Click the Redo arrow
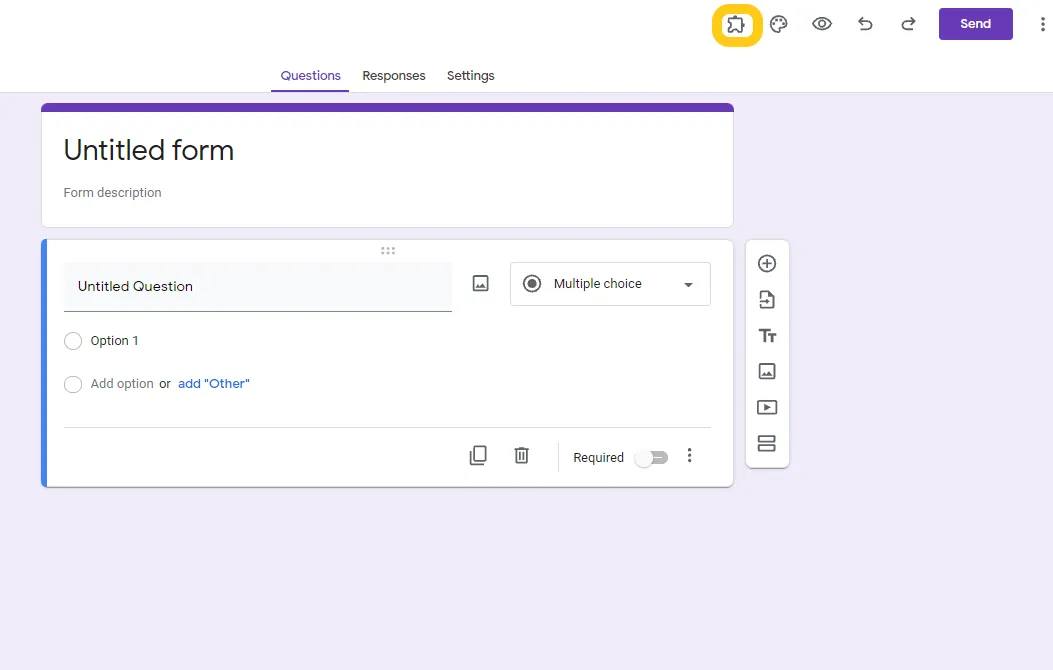The height and width of the screenshot is (670, 1053). (908, 25)
